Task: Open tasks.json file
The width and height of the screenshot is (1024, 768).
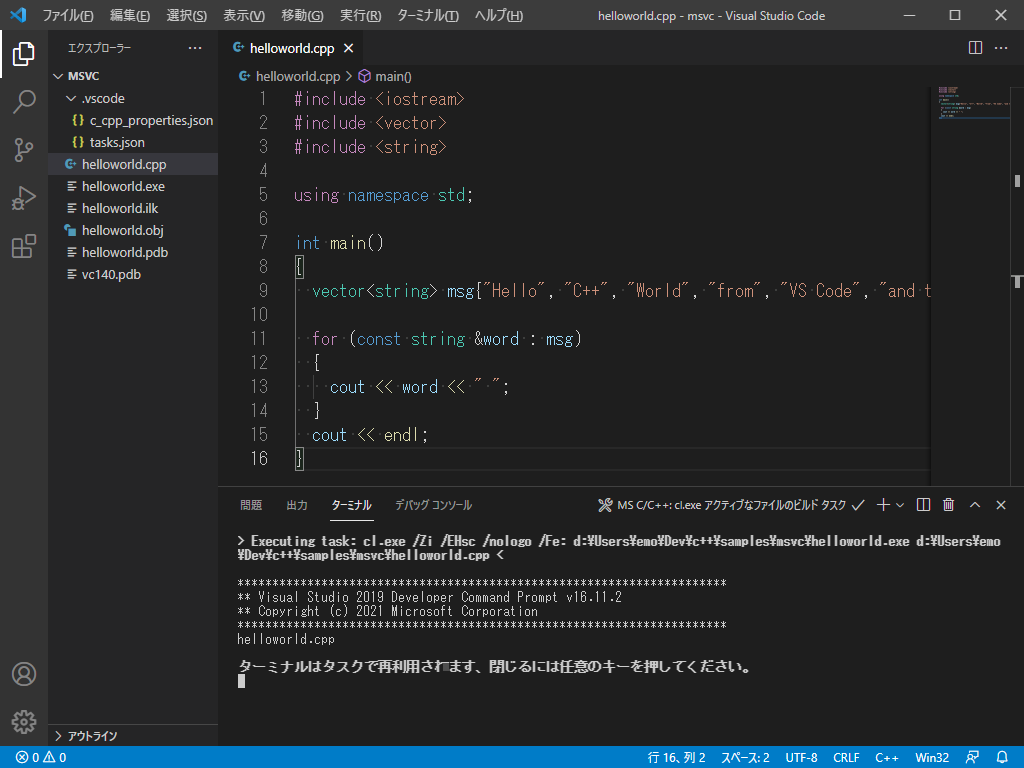Action: (133, 142)
